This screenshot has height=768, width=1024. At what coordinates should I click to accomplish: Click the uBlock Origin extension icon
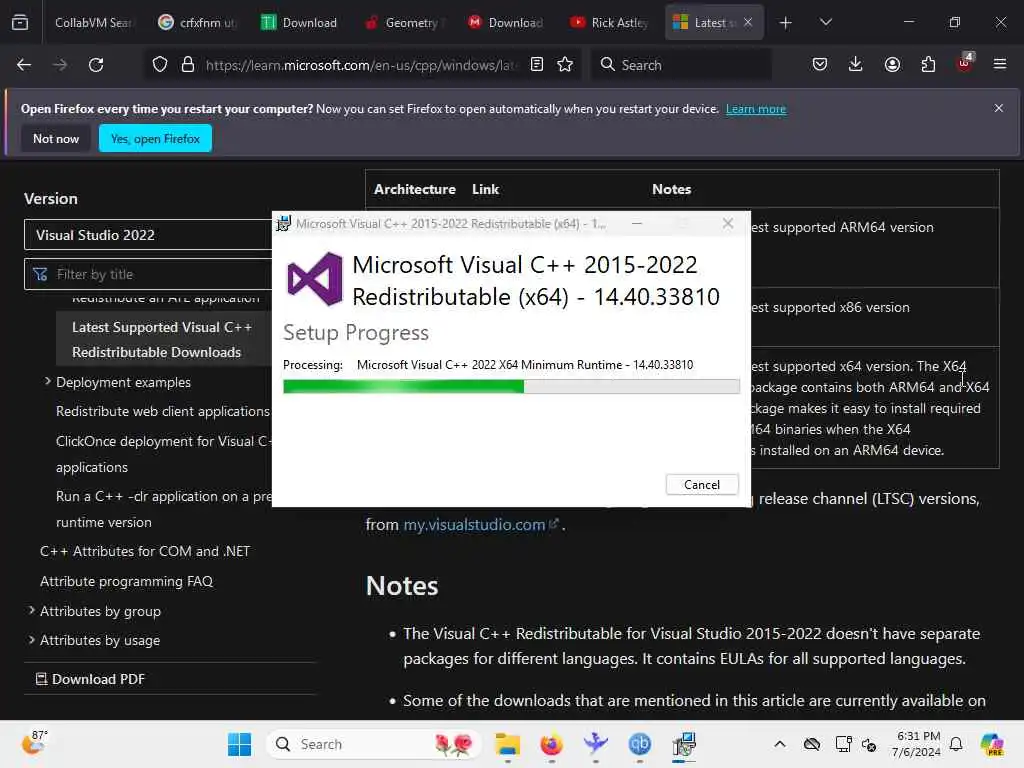coord(965,63)
